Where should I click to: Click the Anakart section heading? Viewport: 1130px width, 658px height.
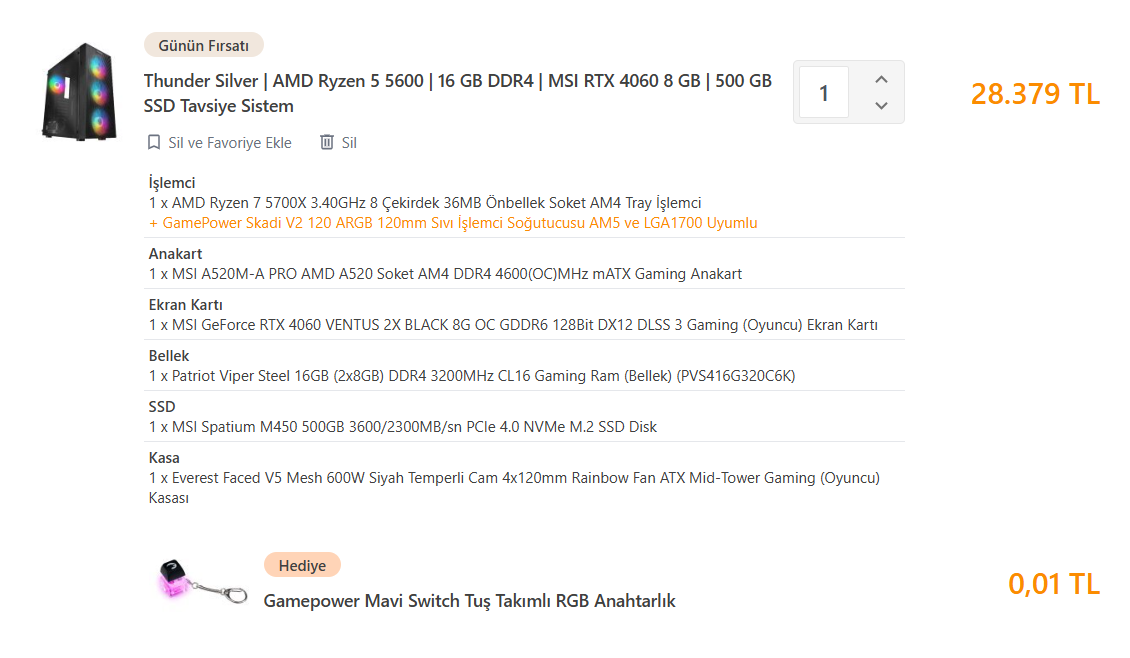pyautogui.click(x=175, y=254)
